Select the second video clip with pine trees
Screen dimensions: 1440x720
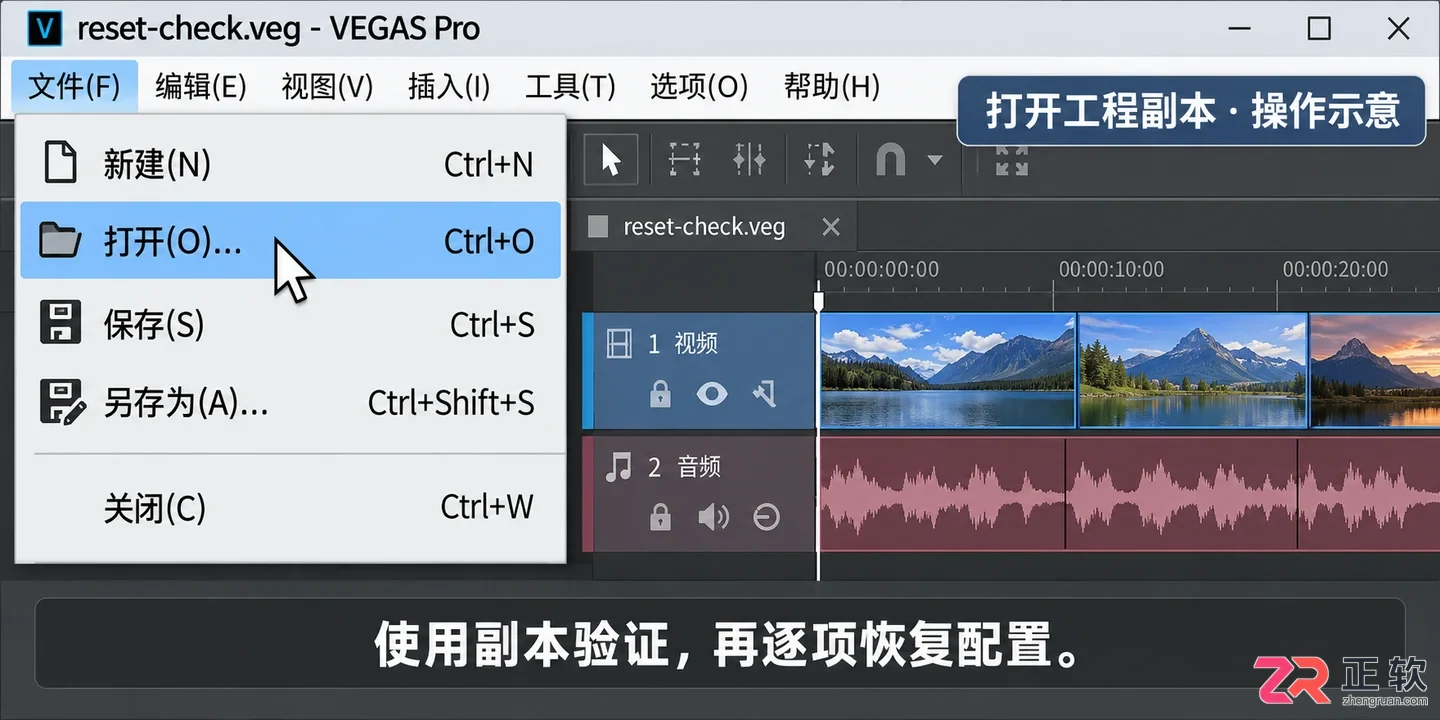click(1193, 370)
